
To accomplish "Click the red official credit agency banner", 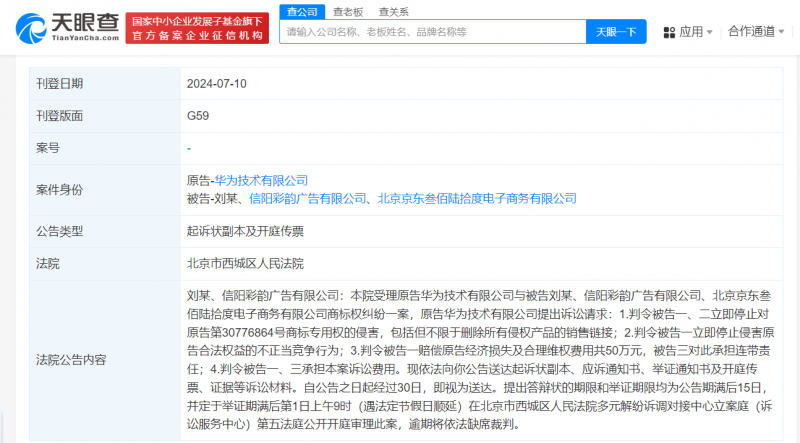I will coord(198,27).
